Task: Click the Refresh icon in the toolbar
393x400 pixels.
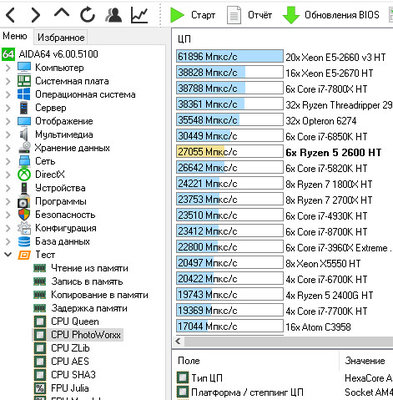Action: (87, 15)
